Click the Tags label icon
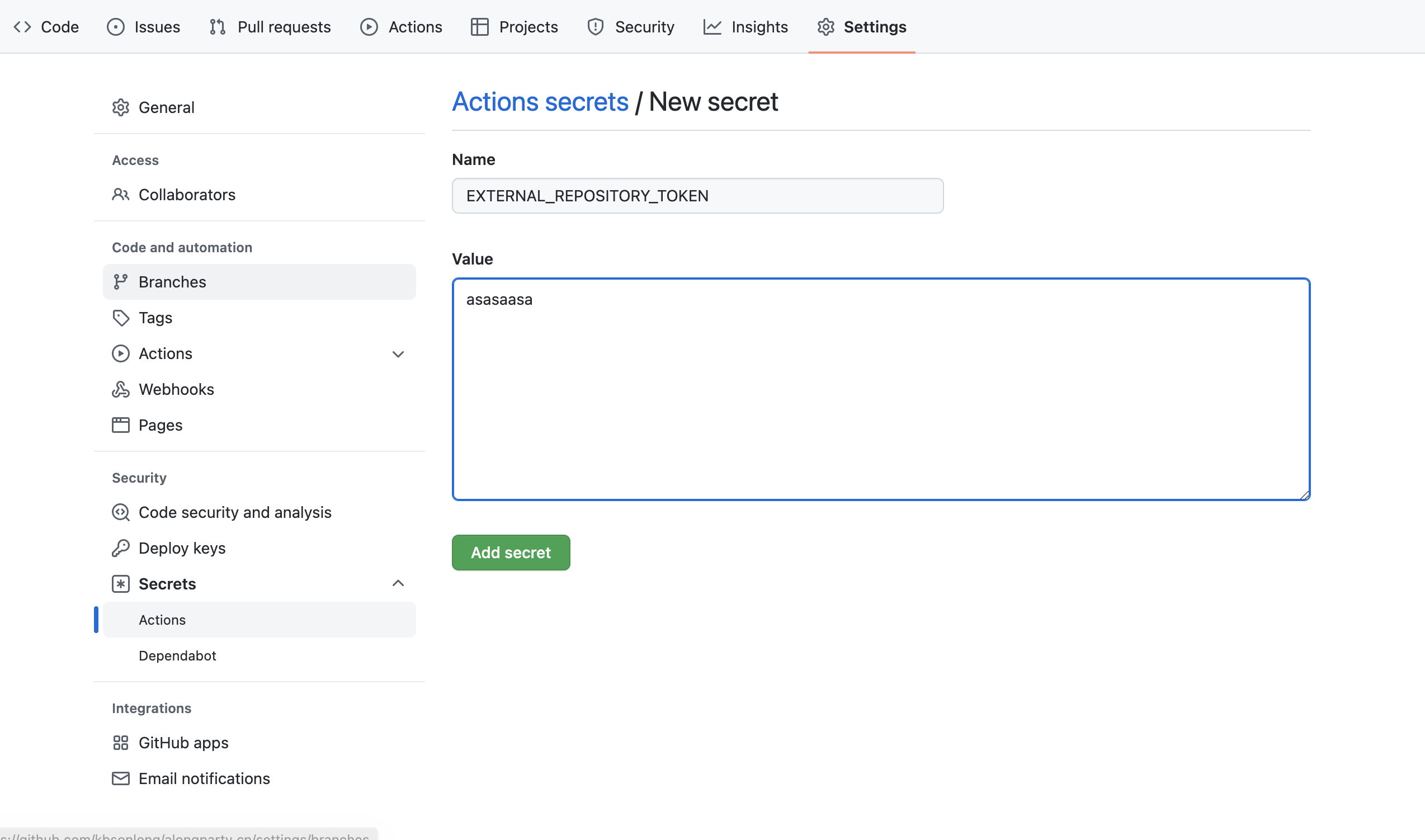Screen dimensions: 1425x840 (x=121, y=318)
